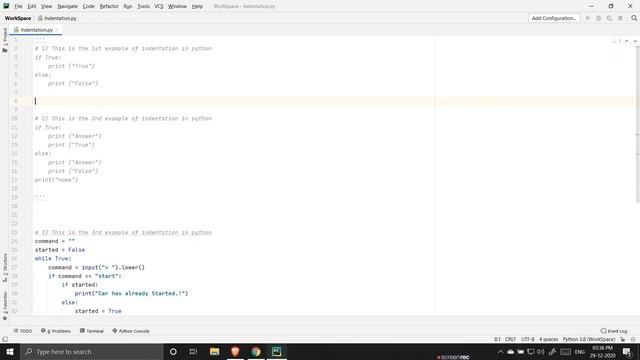This screenshot has height=360, width=640.
Task: Click the volume speaker tray icon
Action: pyautogui.click(x=541, y=351)
